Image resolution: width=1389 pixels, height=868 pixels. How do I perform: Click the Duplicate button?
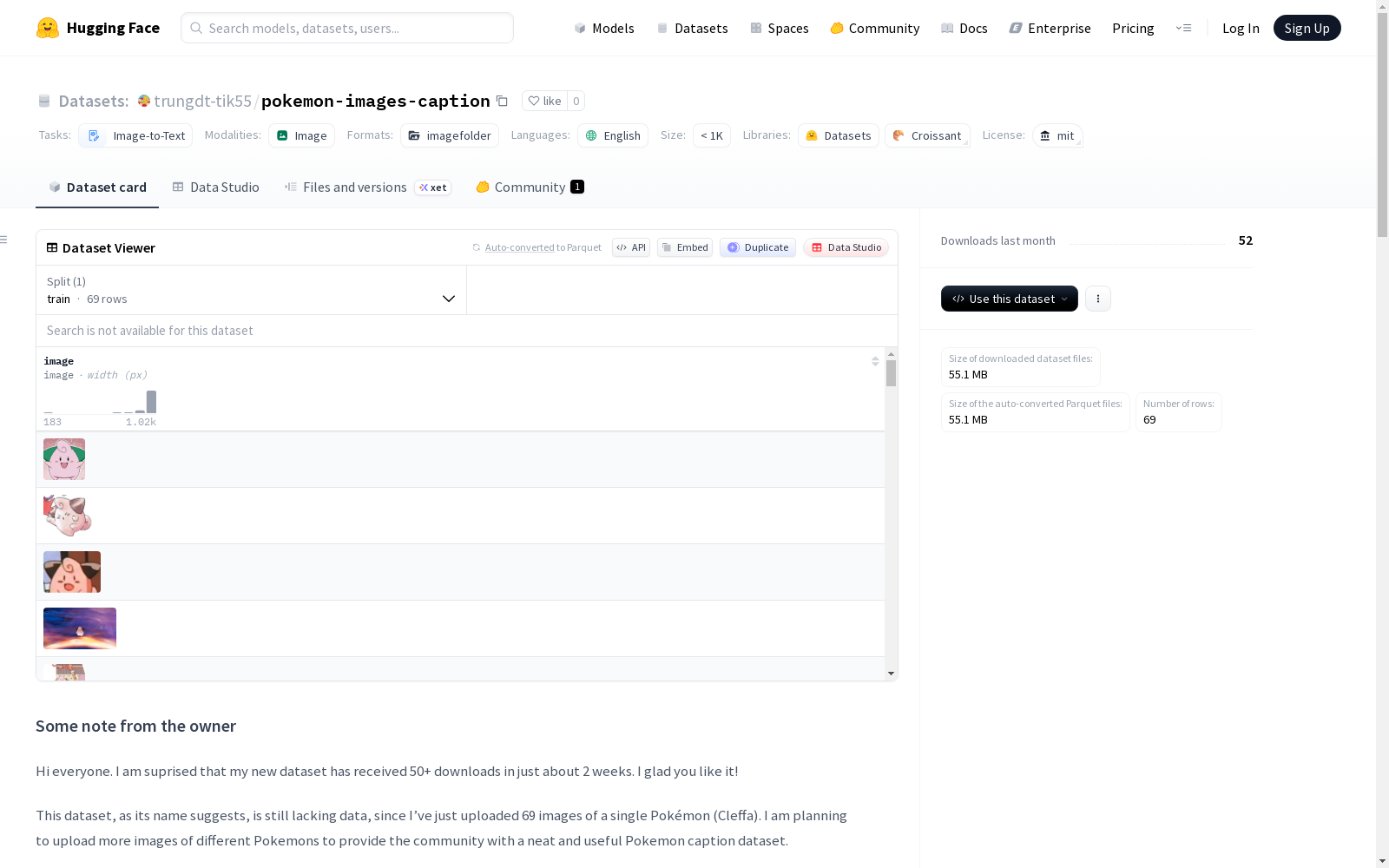click(x=758, y=247)
